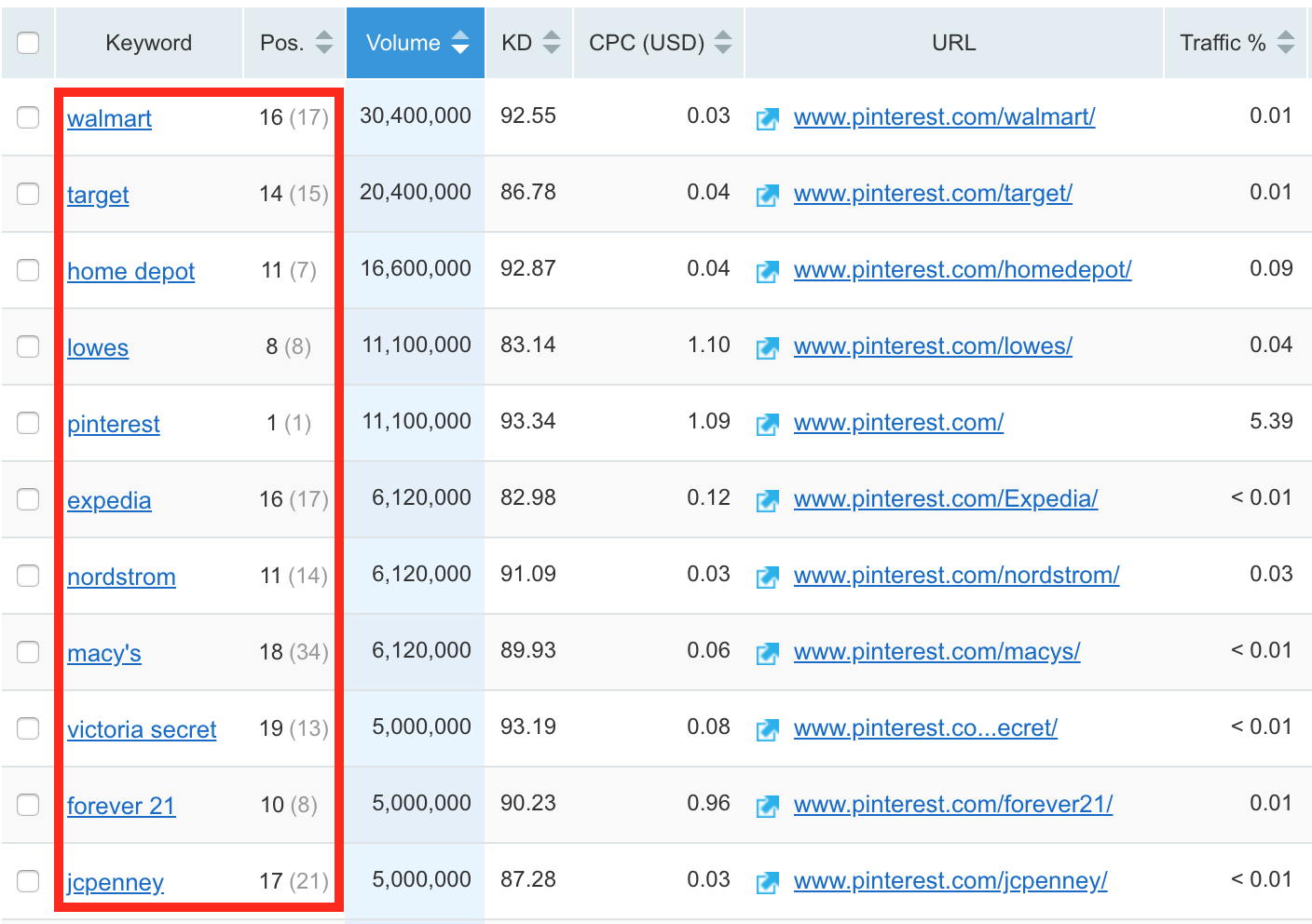Open the pinterest keyword link

pyautogui.click(x=114, y=425)
